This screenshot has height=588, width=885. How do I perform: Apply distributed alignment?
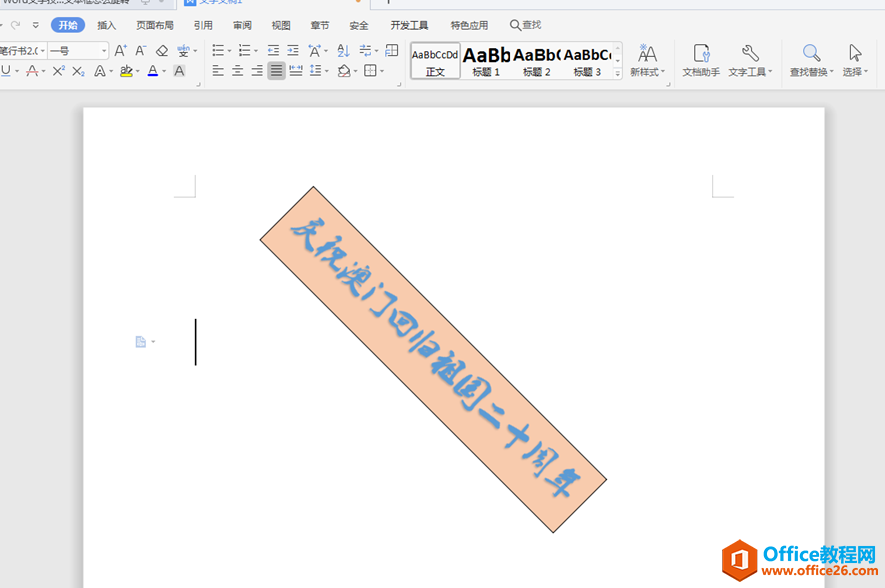tap(296, 71)
